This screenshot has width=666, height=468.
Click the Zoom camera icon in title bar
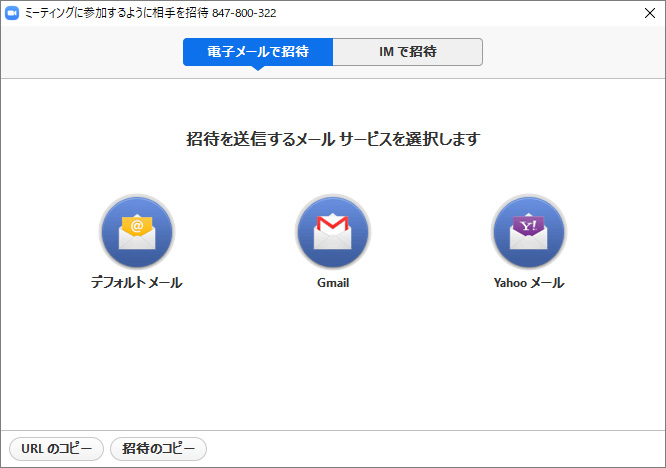12,13
